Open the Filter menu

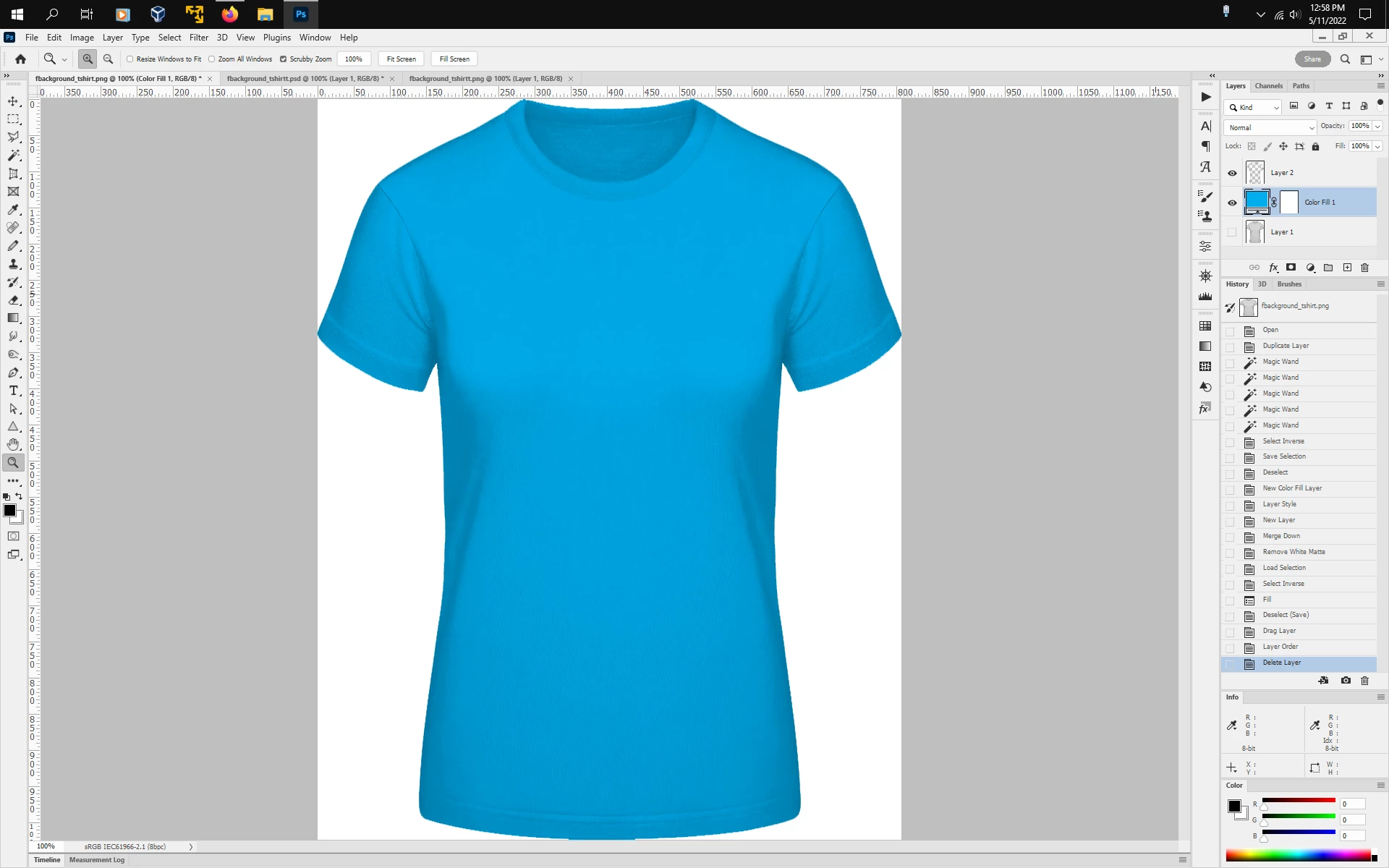coord(198,38)
